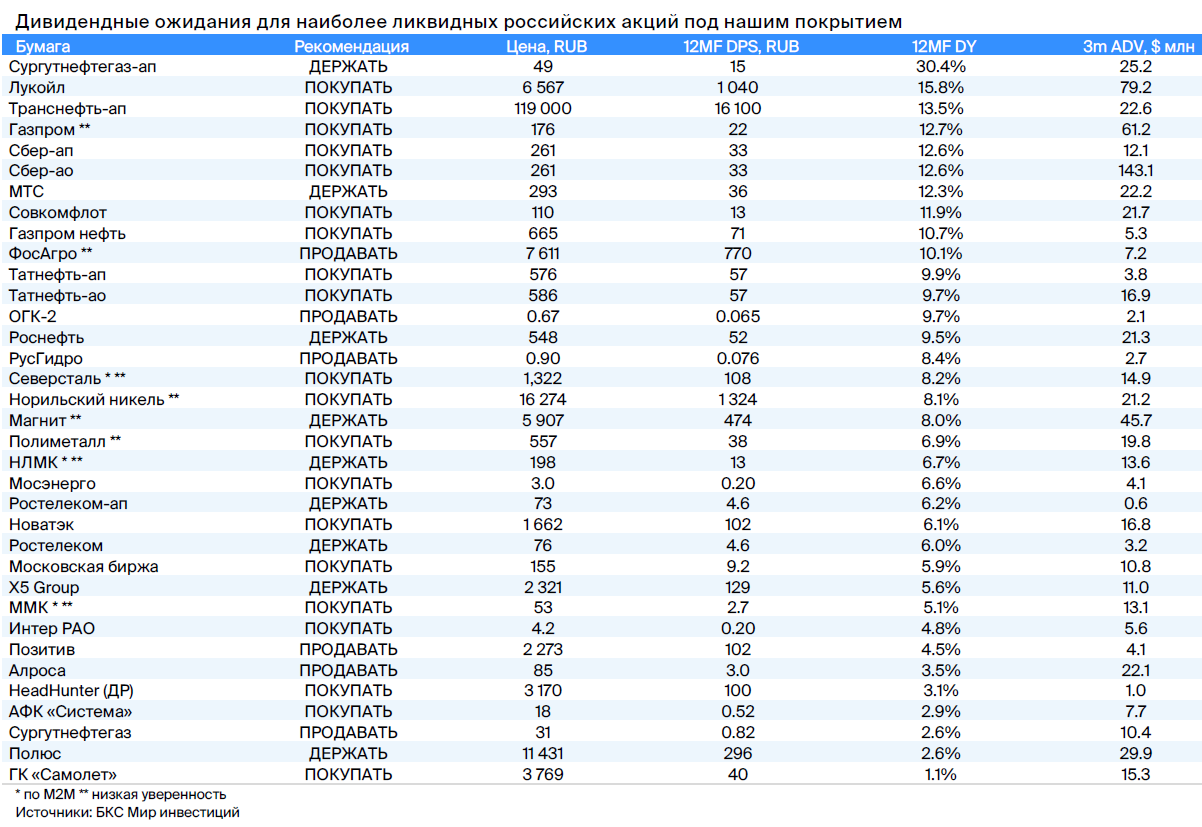Screen dimensions: 1202x827
Task: Select the Транснефть-ап price 119 000
Action: click(543, 109)
